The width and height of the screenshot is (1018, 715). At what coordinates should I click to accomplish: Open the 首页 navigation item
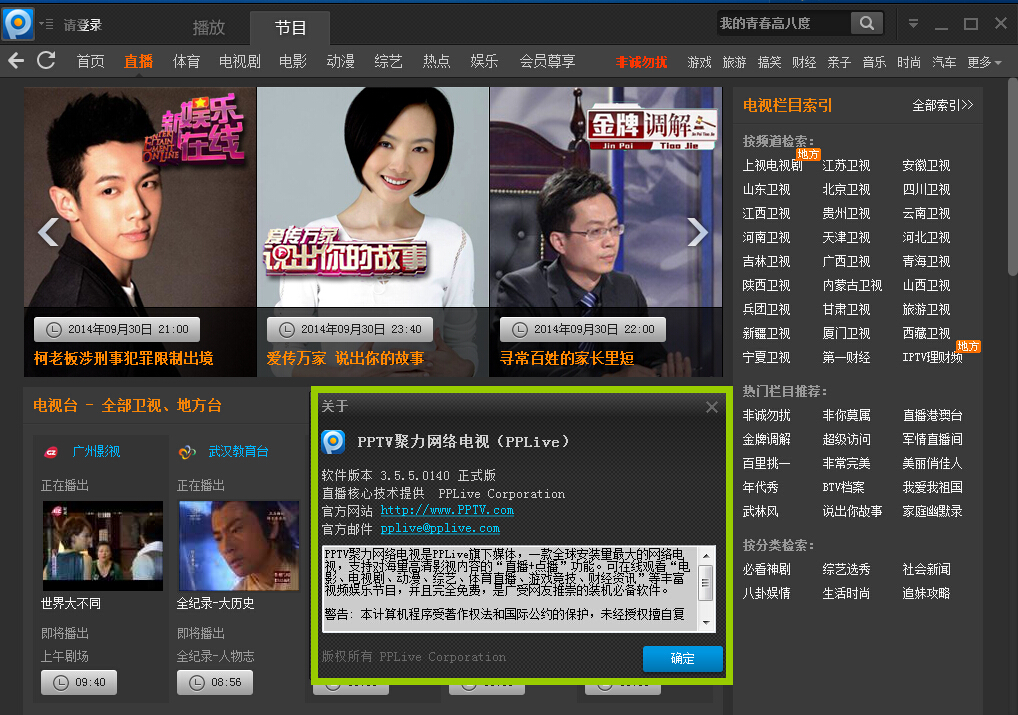pyautogui.click(x=90, y=62)
